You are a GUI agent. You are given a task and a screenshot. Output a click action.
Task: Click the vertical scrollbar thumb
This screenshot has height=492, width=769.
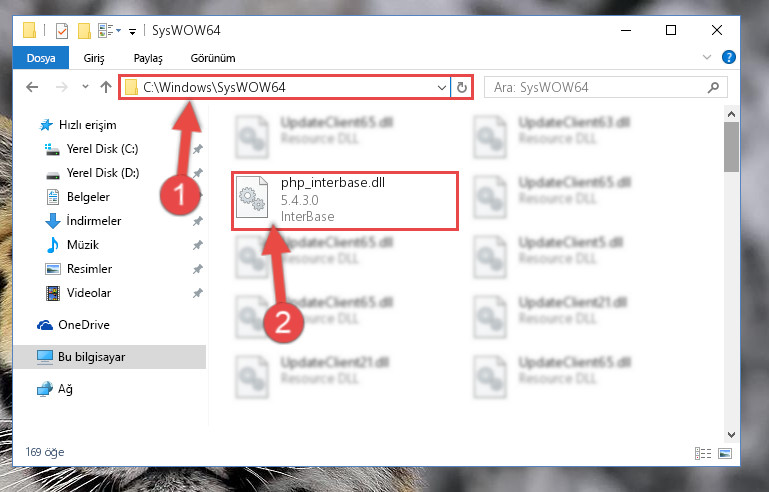click(731, 147)
